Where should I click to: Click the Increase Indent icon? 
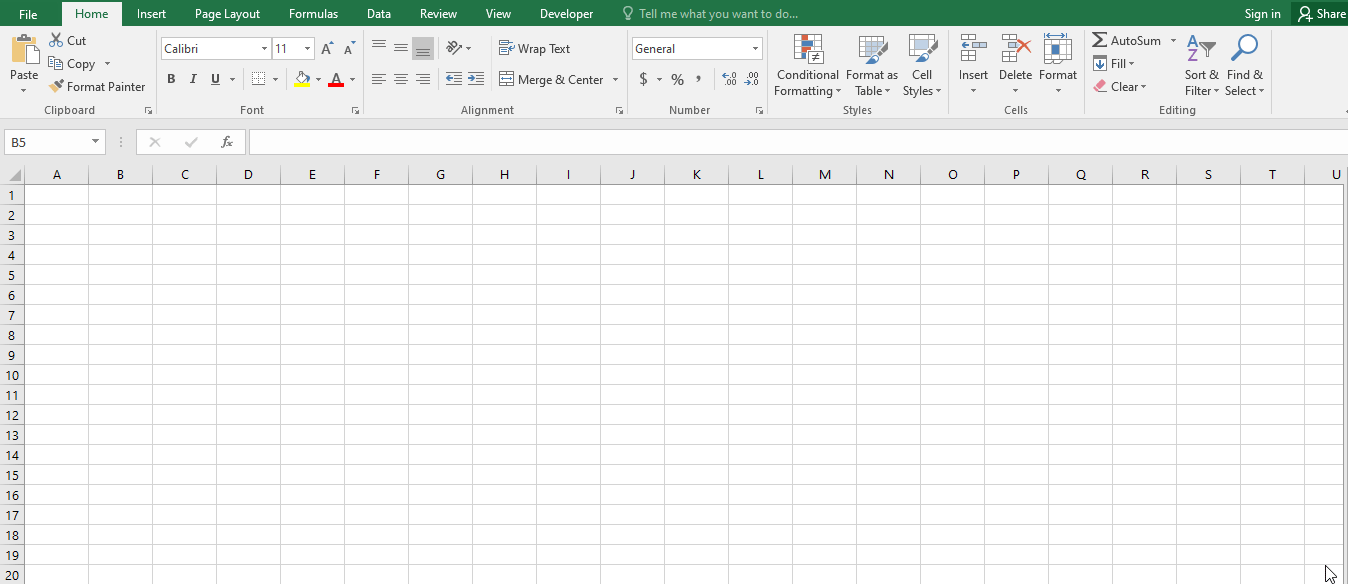point(476,79)
